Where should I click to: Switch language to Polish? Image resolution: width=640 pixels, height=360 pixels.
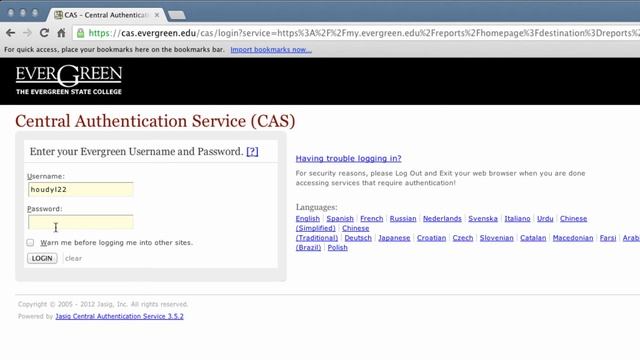click(338, 248)
